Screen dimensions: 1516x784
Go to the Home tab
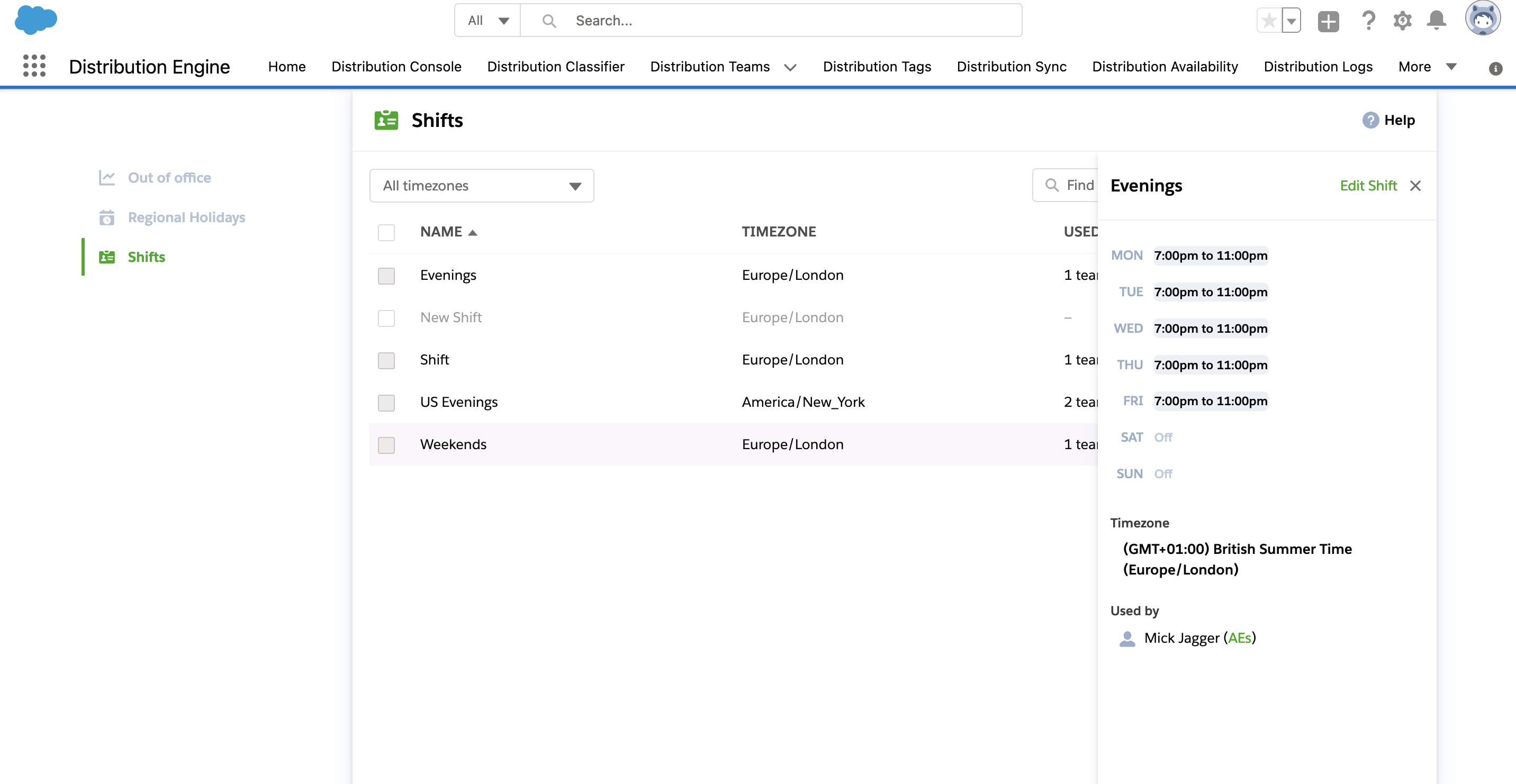click(286, 67)
